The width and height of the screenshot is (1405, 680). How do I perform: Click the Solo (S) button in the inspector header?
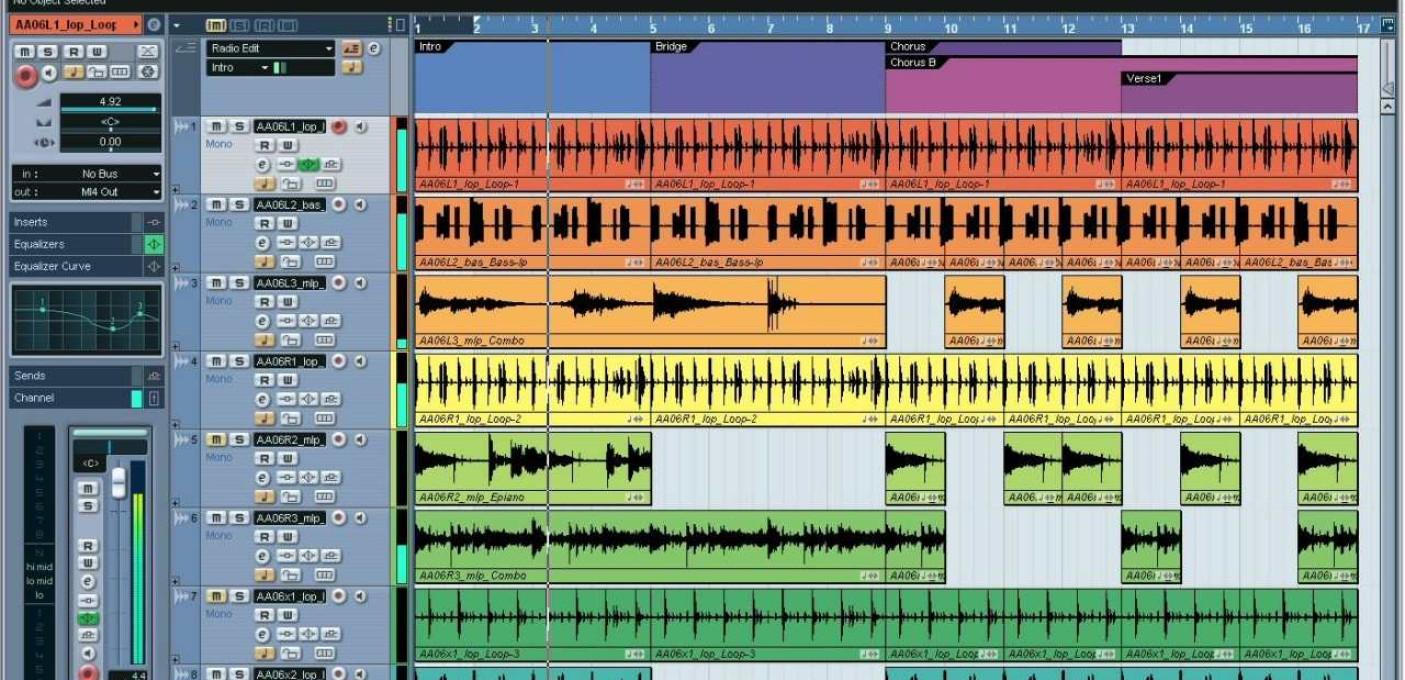pyautogui.click(x=48, y=51)
